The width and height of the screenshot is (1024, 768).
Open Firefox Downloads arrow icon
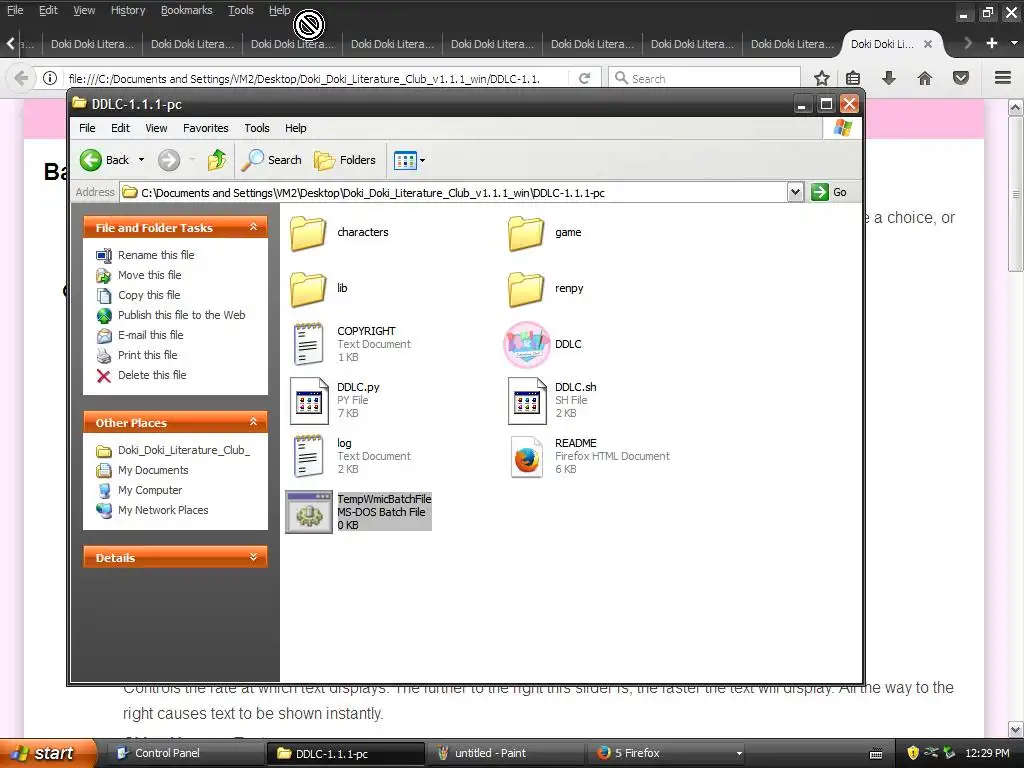click(x=888, y=78)
